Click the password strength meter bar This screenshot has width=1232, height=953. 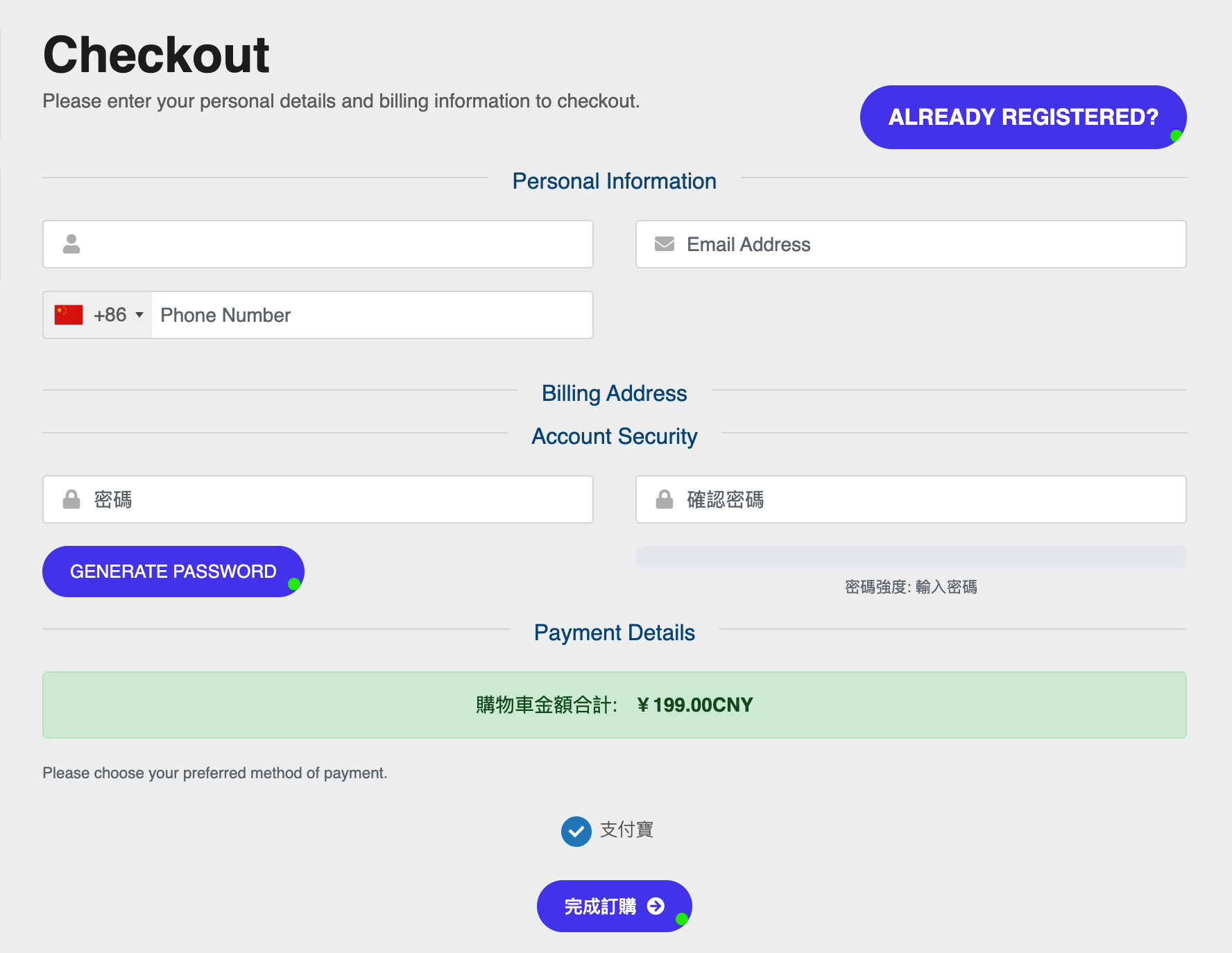point(910,557)
